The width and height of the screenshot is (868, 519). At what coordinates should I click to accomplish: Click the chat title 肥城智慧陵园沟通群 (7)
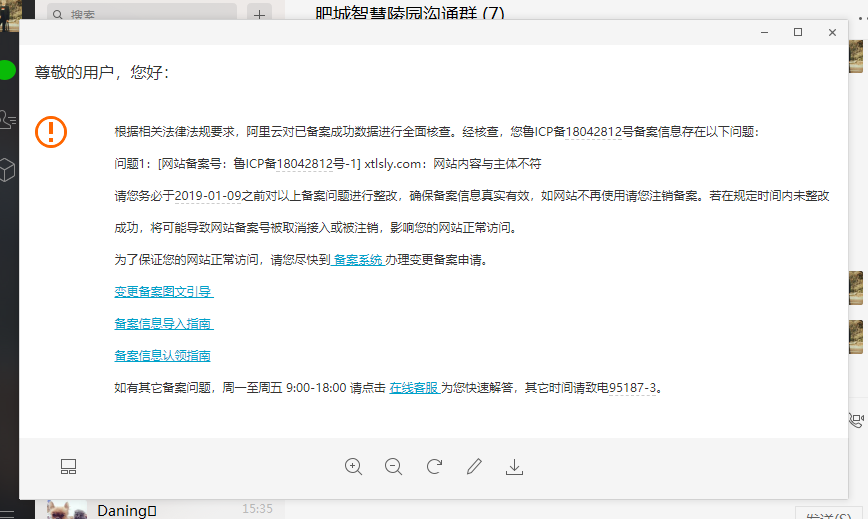[410, 13]
